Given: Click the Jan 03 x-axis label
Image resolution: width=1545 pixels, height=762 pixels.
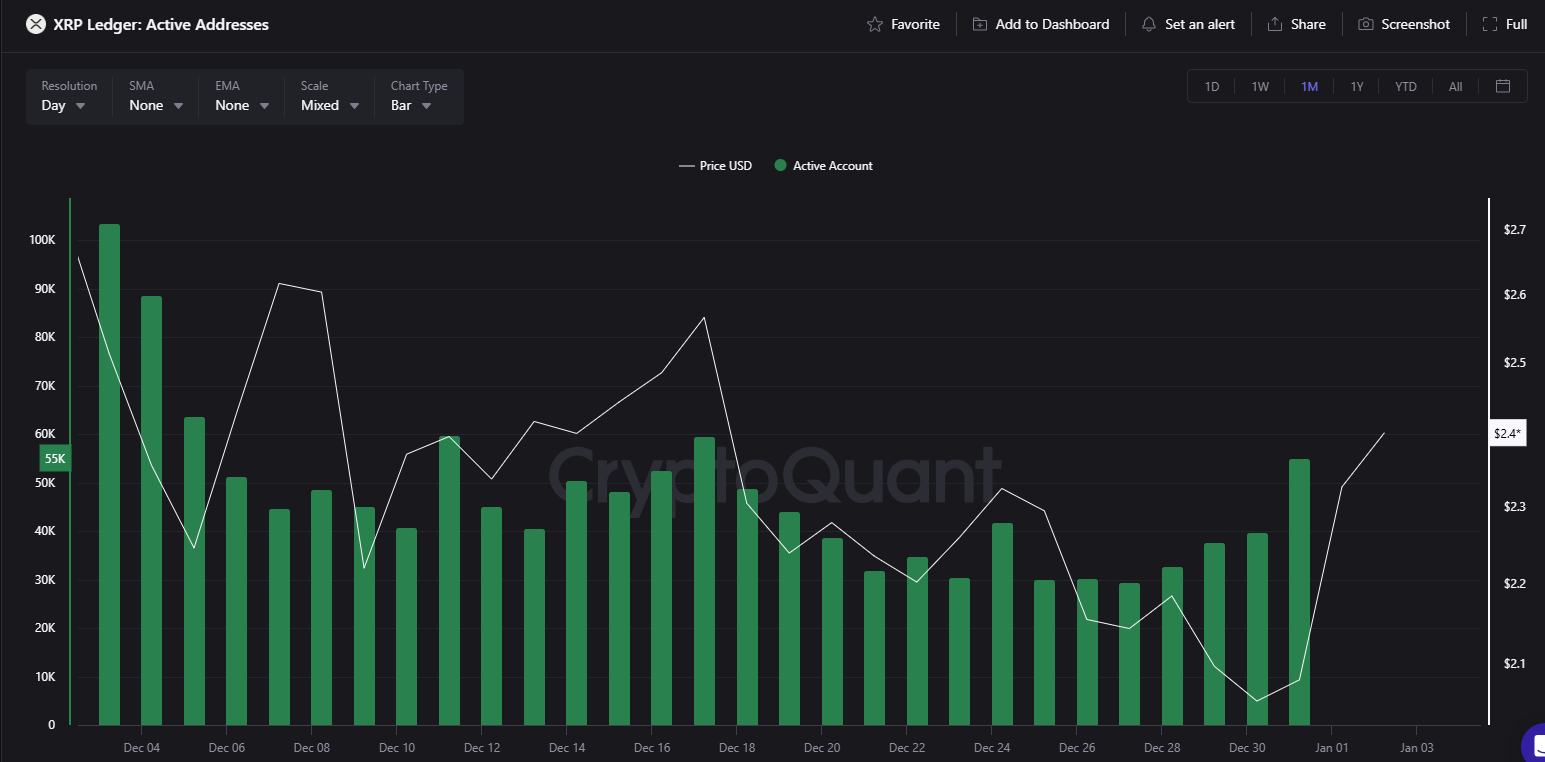Looking at the screenshot, I should pyautogui.click(x=1417, y=748).
